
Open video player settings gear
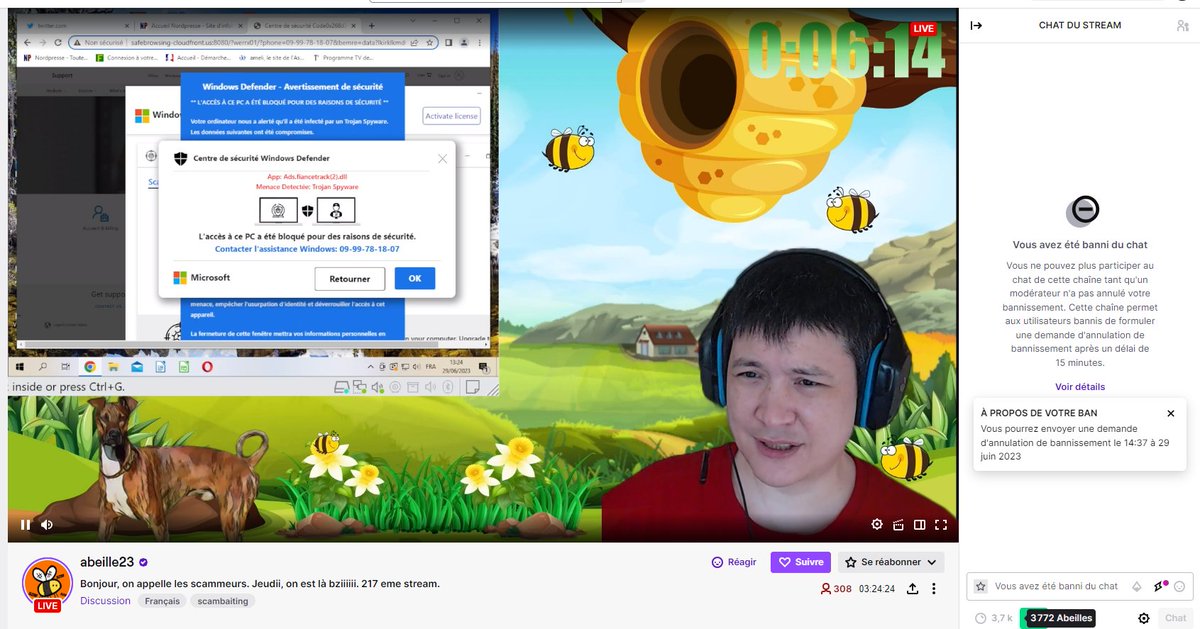[877, 524]
